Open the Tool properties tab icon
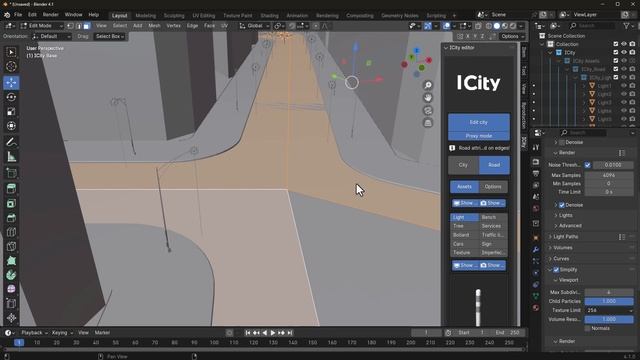 click(x=536, y=147)
